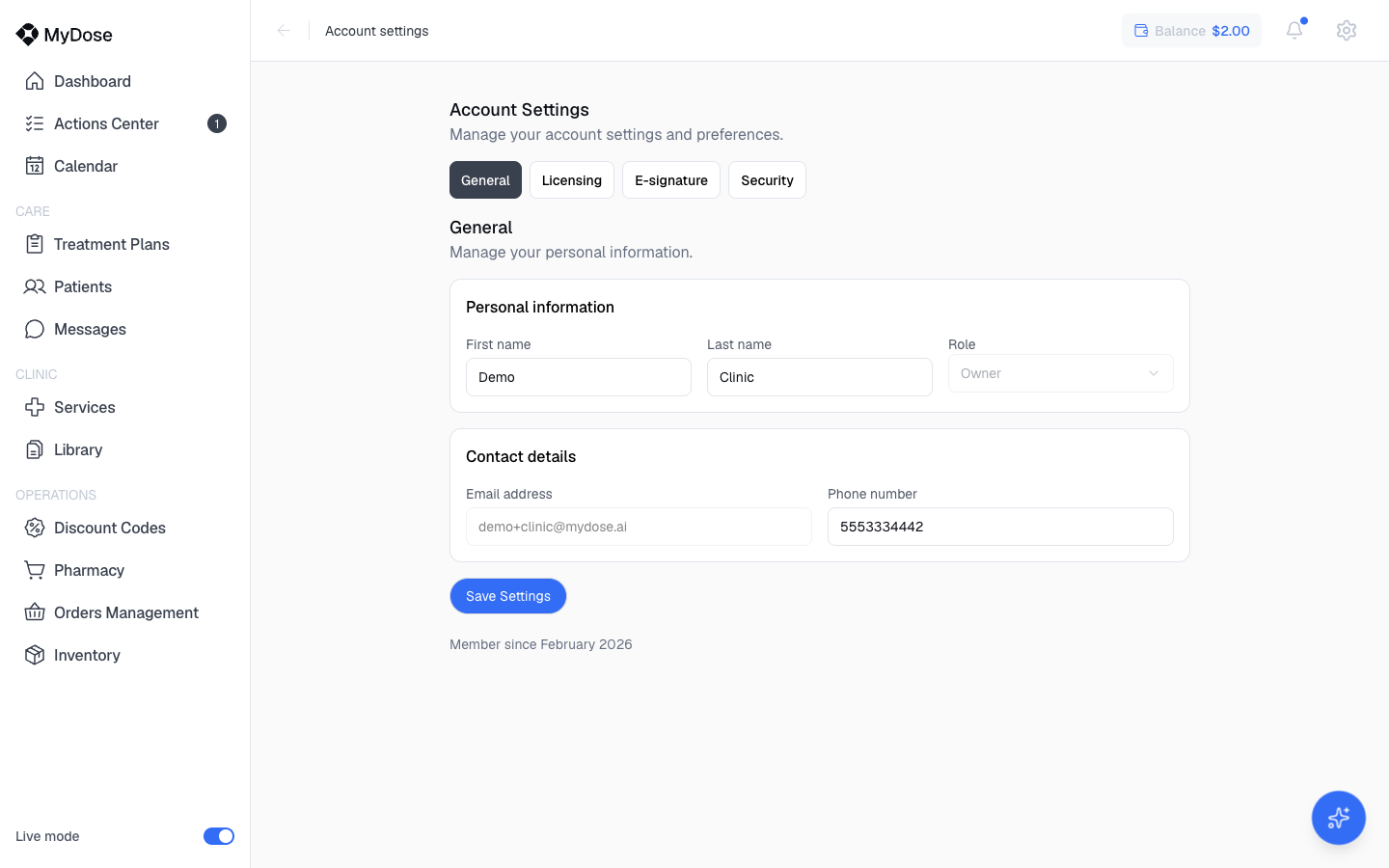The image size is (1389, 868).
Task: Click the Actions Center badge showing 1
Action: tap(217, 123)
